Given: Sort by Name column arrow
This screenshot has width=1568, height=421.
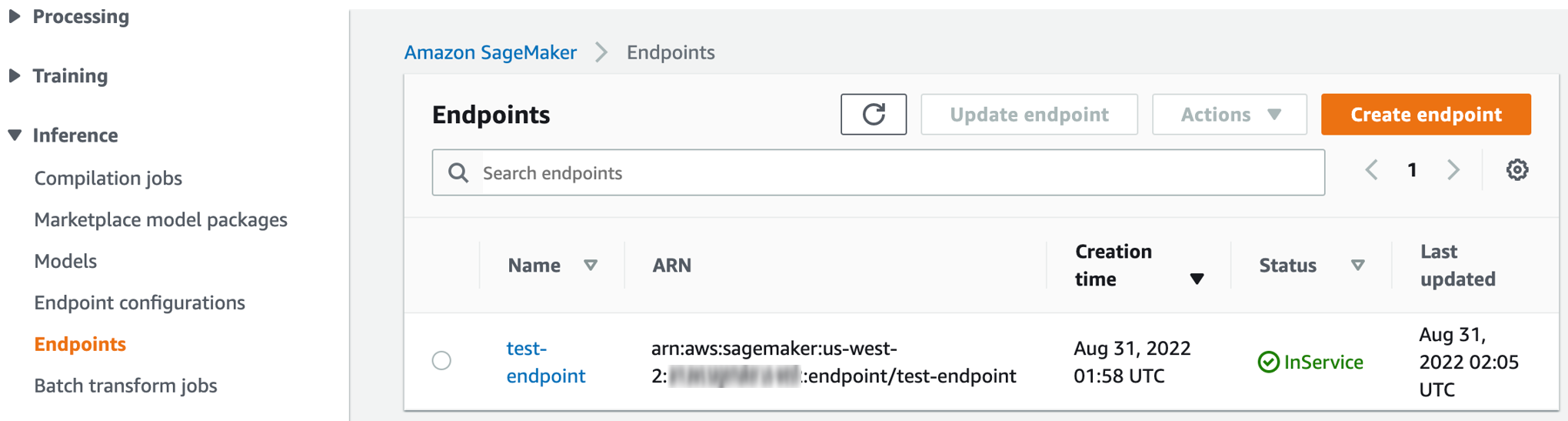Looking at the screenshot, I should (591, 266).
